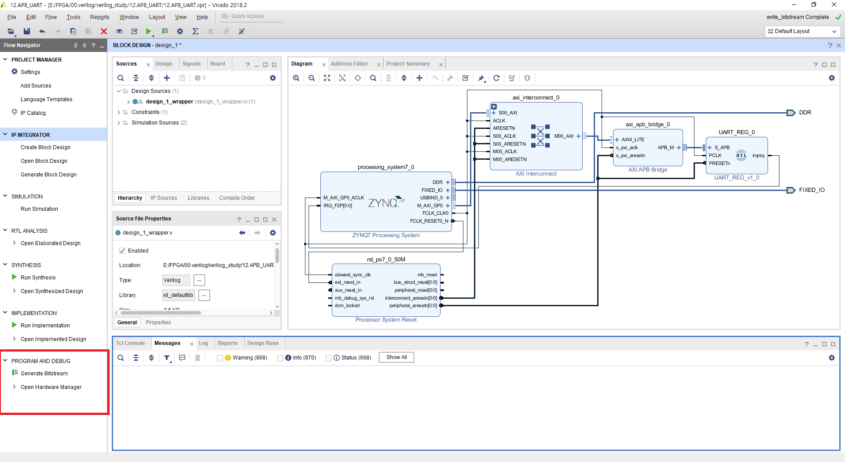
Task: Uncheck the Enabled checkbox in file properties
Action: point(122,251)
